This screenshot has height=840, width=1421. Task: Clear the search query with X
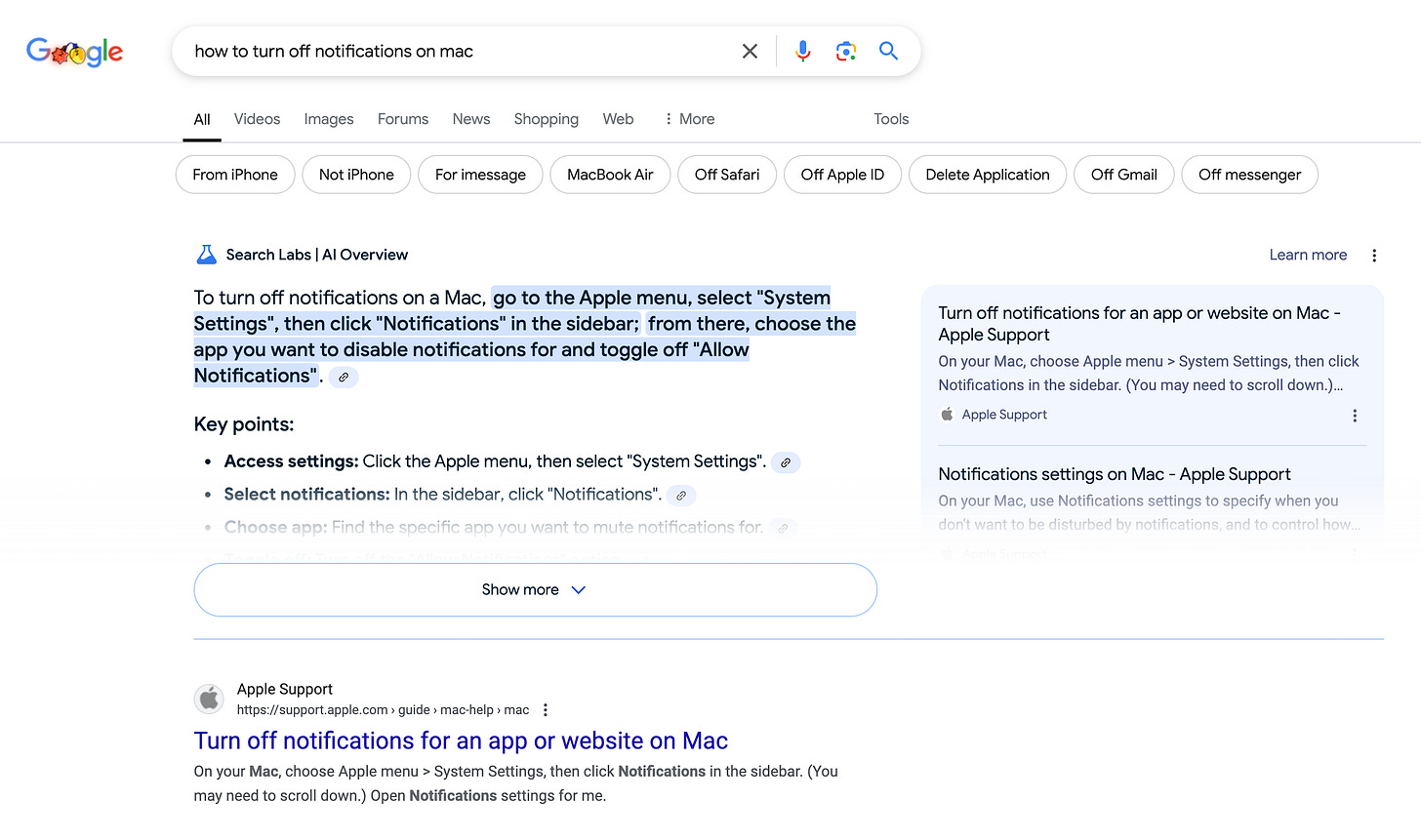[750, 51]
